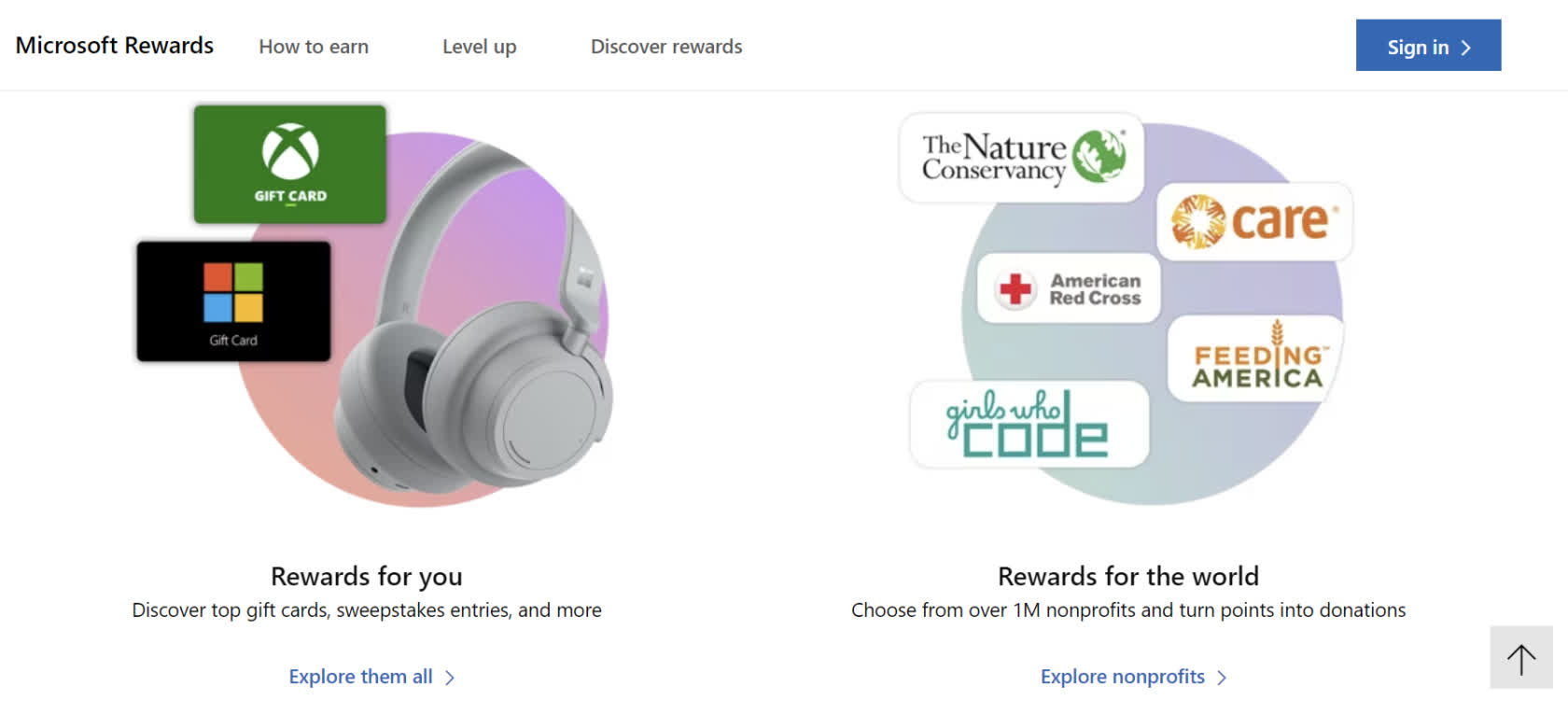Screen dimensions: 1568x714
Task: Click the Microsoft Rewards home title
Action: pos(115,46)
